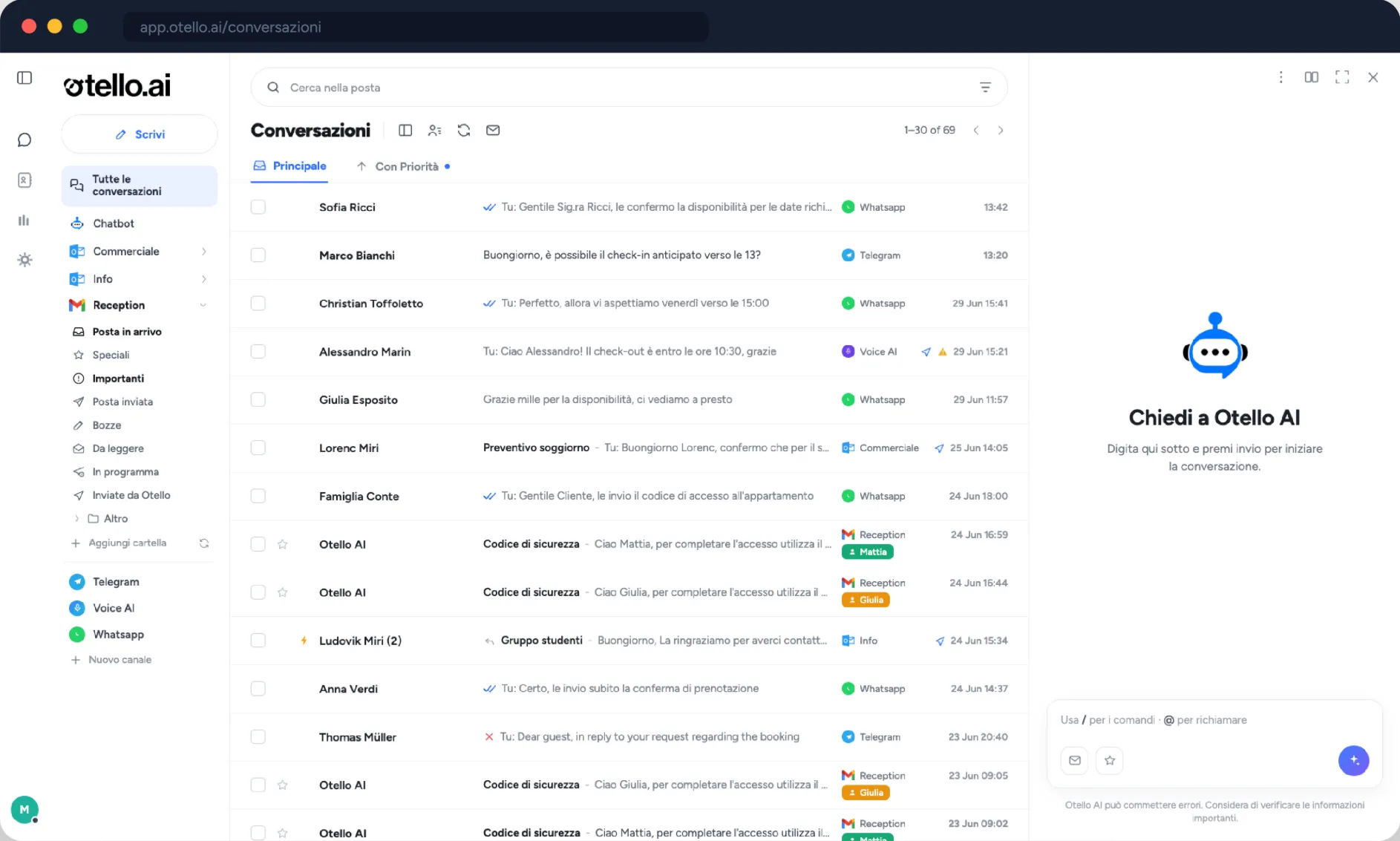Select Famiglia Conte checkbox
1400x841 pixels.
point(258,496)
